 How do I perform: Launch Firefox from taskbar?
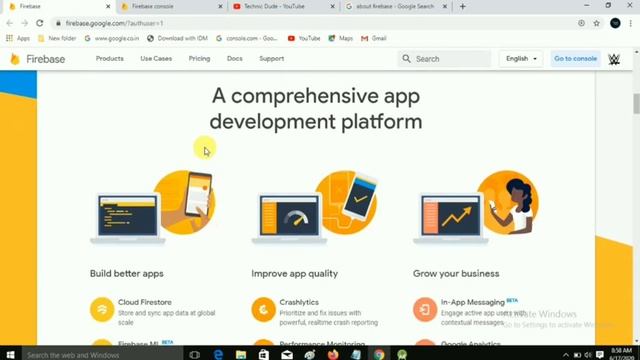333,355
